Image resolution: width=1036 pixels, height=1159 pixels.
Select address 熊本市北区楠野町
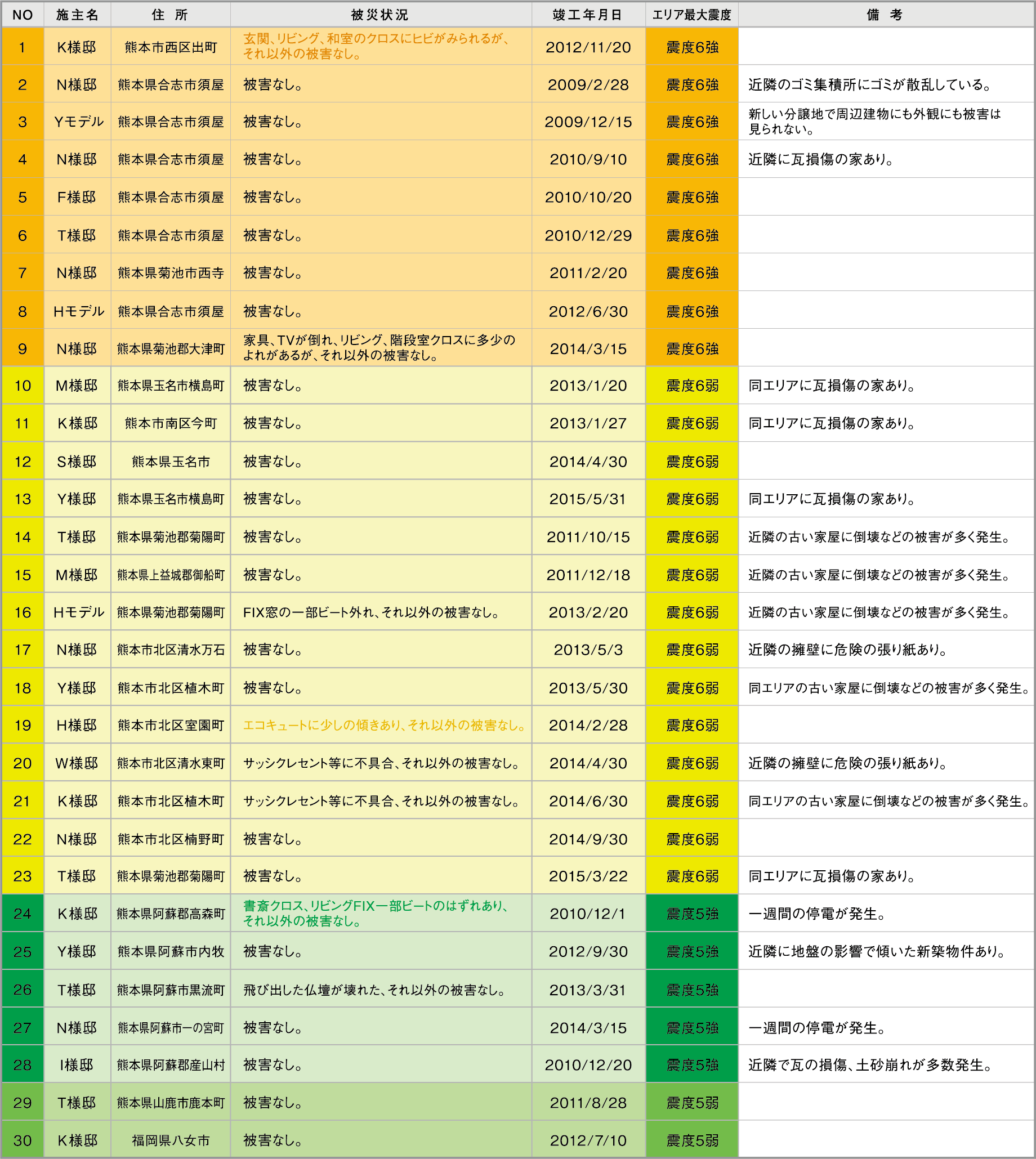point(171,839)
